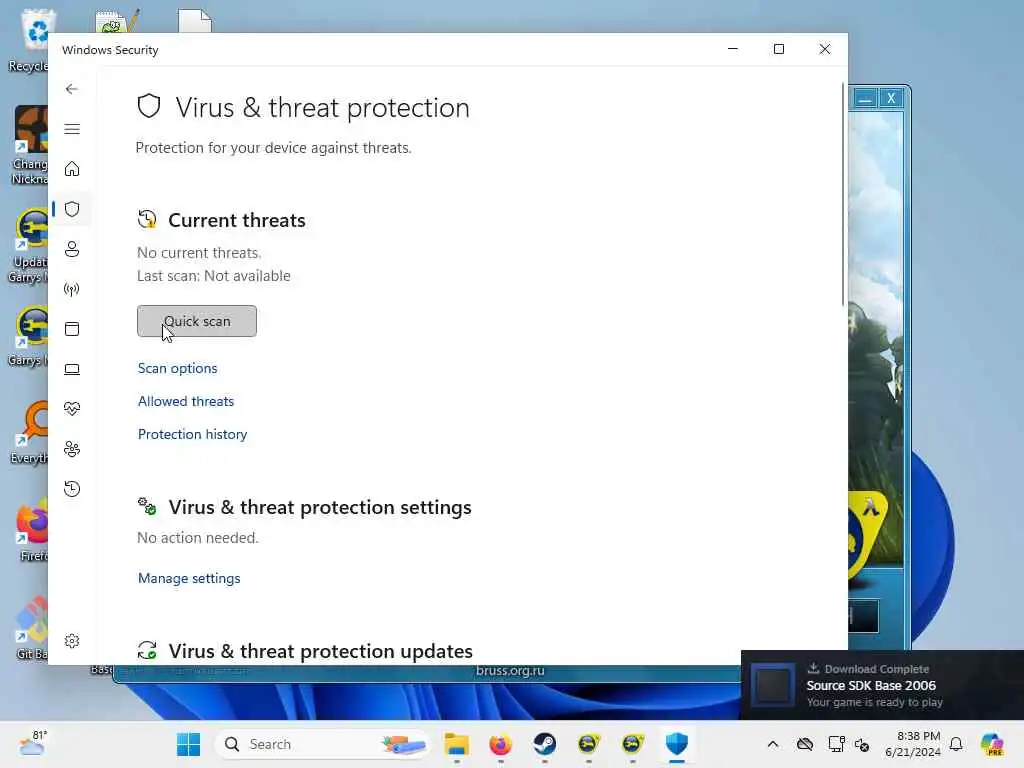The image size is (1024, 768).
Task: Show hidden tray icons chevron
Action: point(773,744)
